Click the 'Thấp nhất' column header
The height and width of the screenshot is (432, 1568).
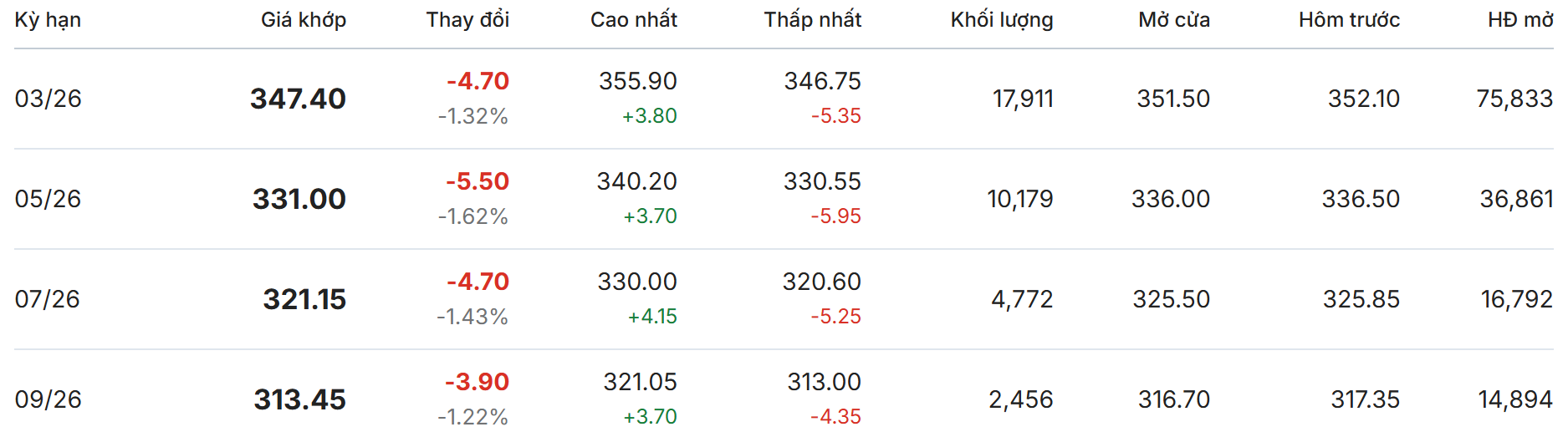tap(812, 20)
